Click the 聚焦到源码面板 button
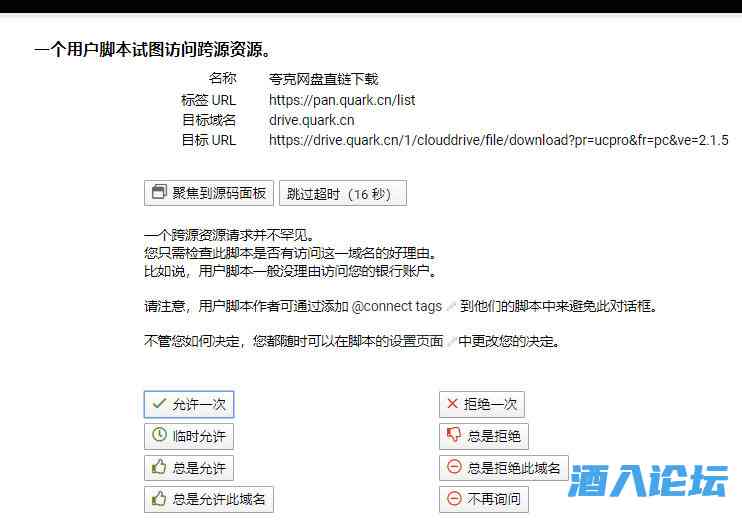This screenshot has height=523, width=742. tap(209, 193)
